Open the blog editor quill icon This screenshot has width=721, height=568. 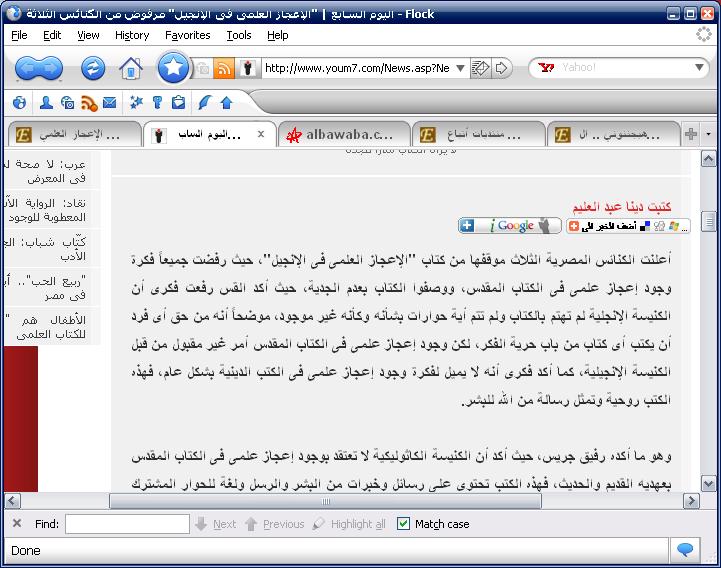point(204,102)
